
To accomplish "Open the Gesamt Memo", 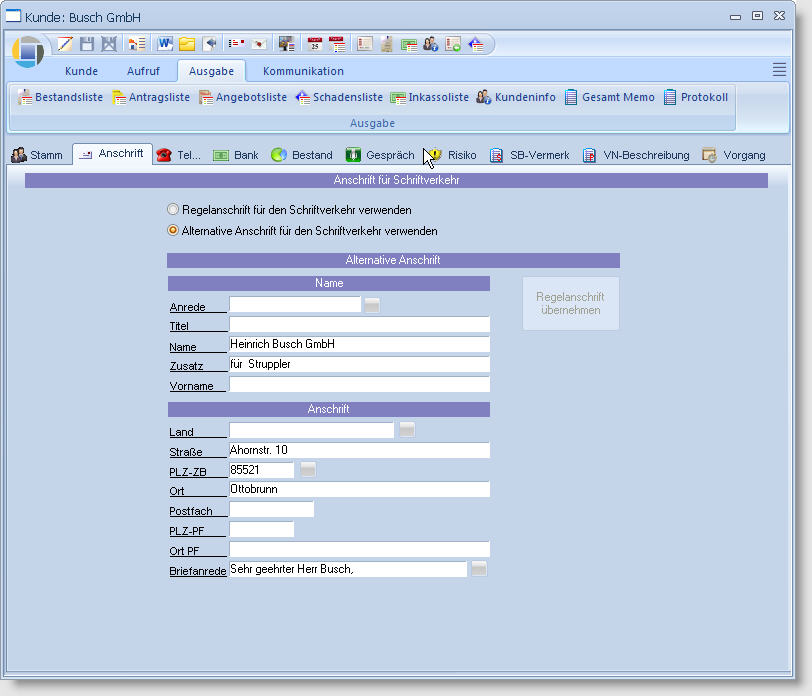I will (610, 97).
